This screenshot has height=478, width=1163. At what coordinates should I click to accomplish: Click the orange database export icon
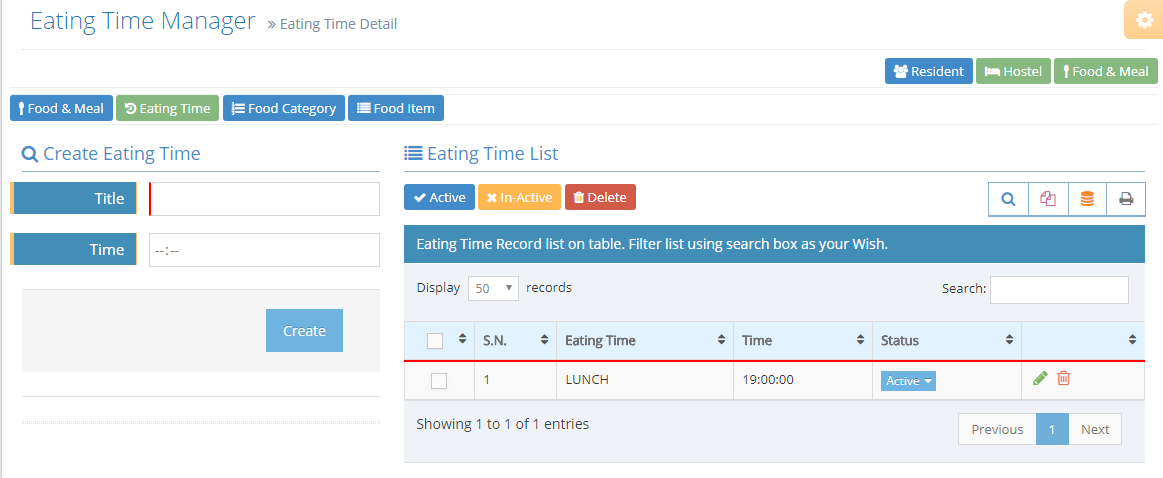(1087, 199)
